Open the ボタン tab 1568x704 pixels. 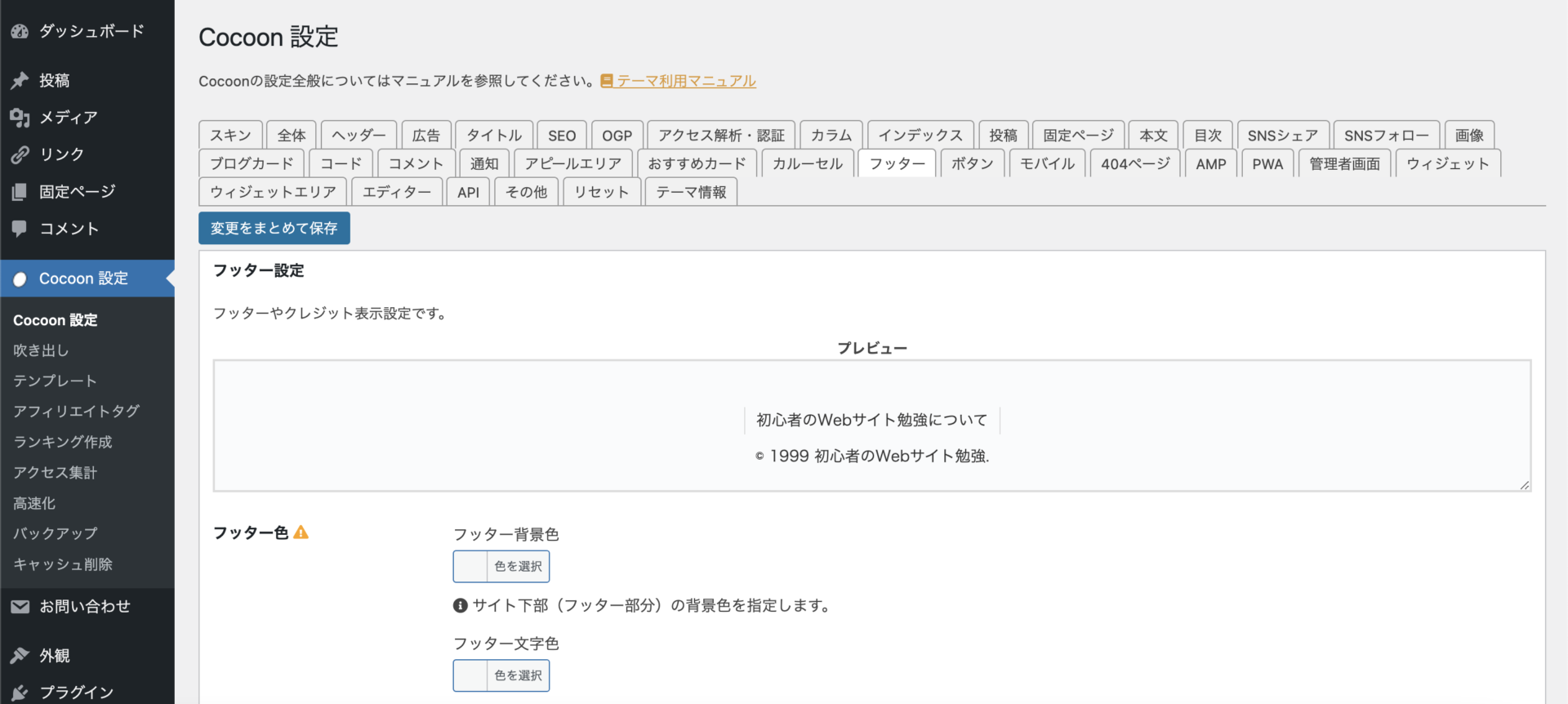coord(973,163)
